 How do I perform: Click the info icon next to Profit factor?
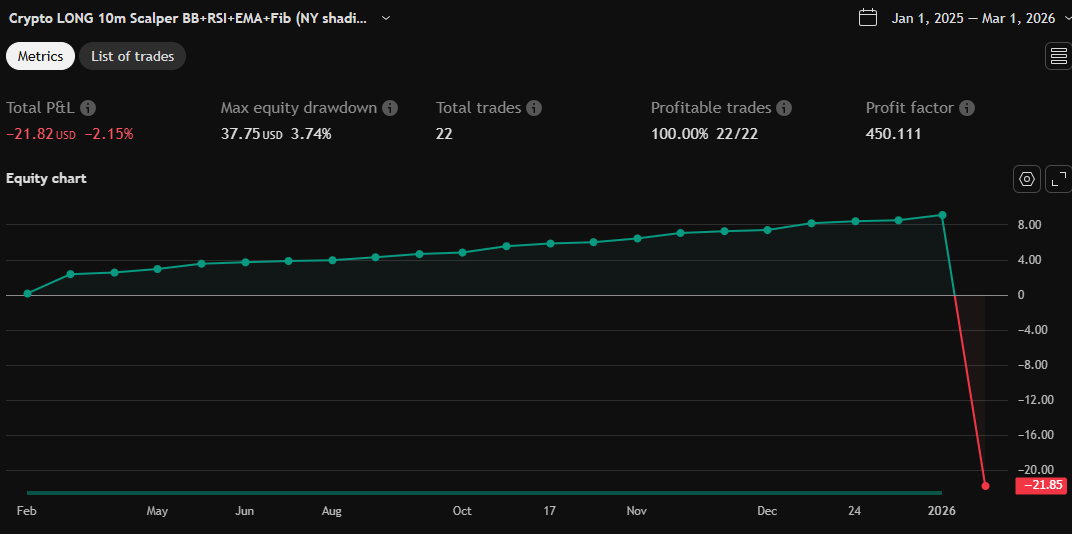pos(967,108)
